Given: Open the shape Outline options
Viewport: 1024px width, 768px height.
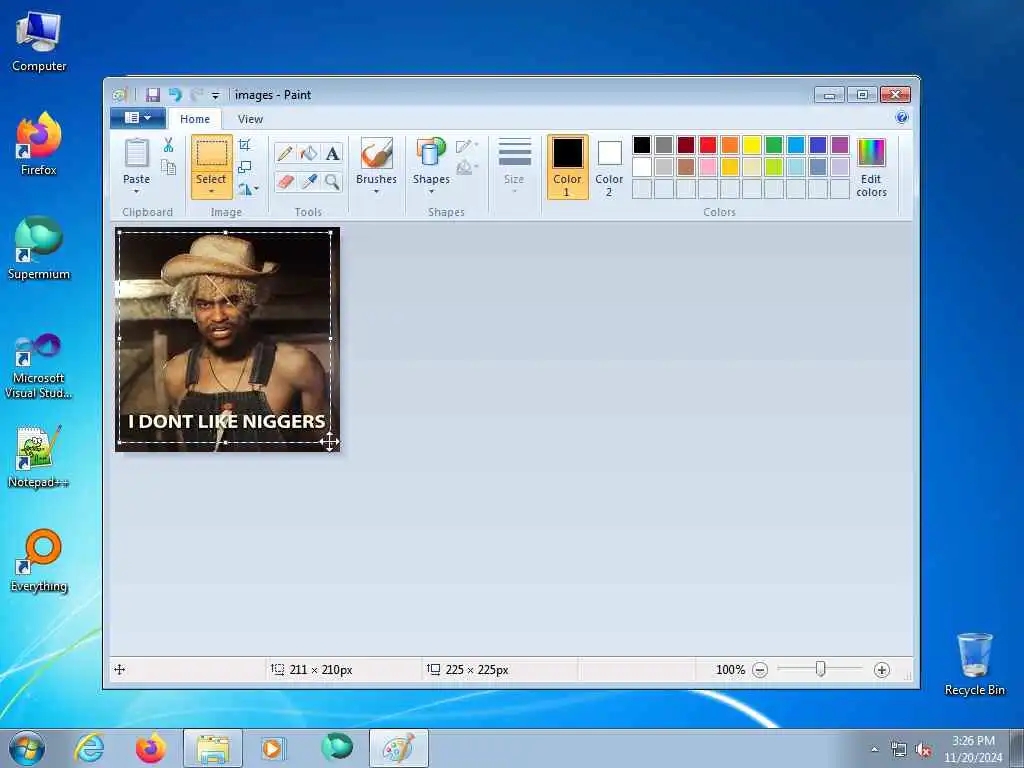Looking at the screenshot, I should click(x=467, y=146).
